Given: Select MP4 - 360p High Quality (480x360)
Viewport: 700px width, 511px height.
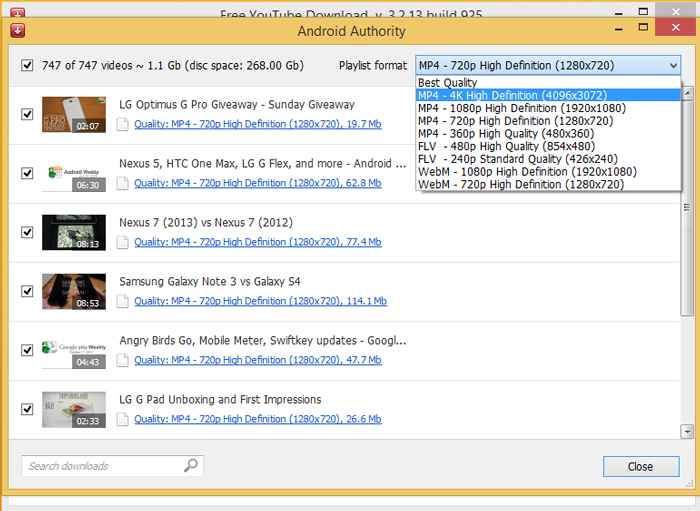Looking at the screenshot, I should 548,133.
